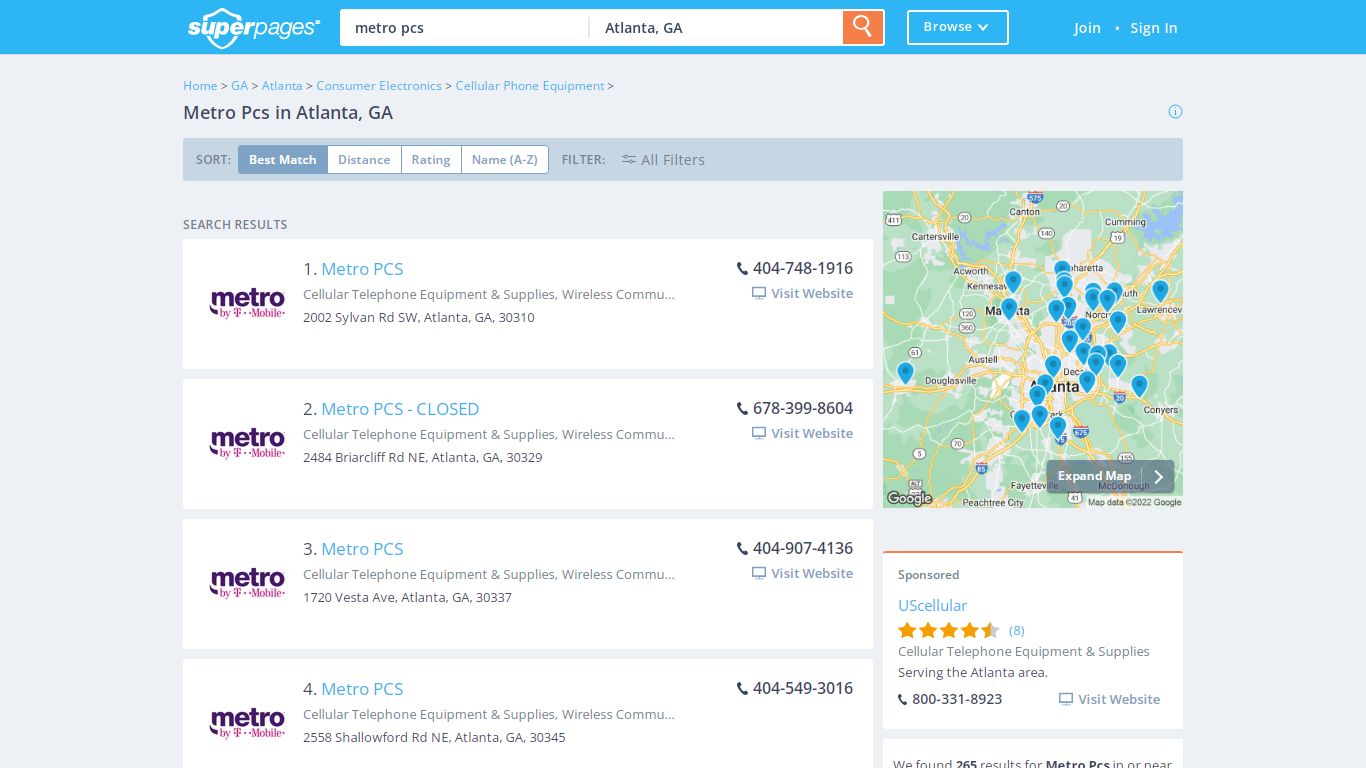Image resolution: width=1366 pixels, height=768 pixels.
Task: Open the (8) reviews count link
Action: tap(1016, 630)
